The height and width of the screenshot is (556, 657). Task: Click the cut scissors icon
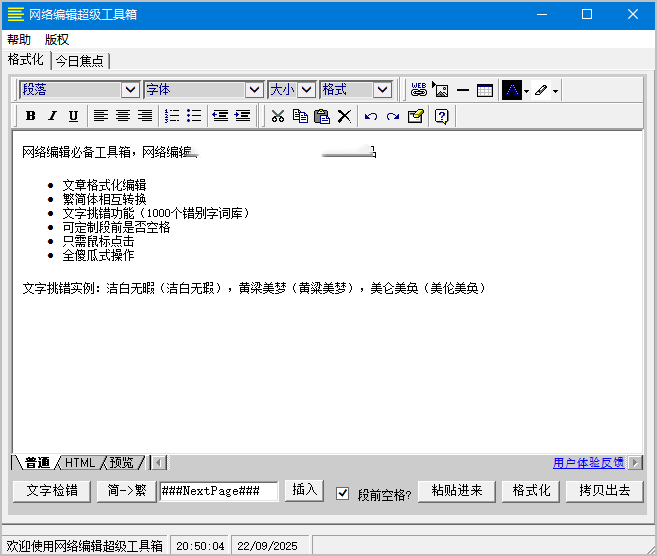pos(278,116)
